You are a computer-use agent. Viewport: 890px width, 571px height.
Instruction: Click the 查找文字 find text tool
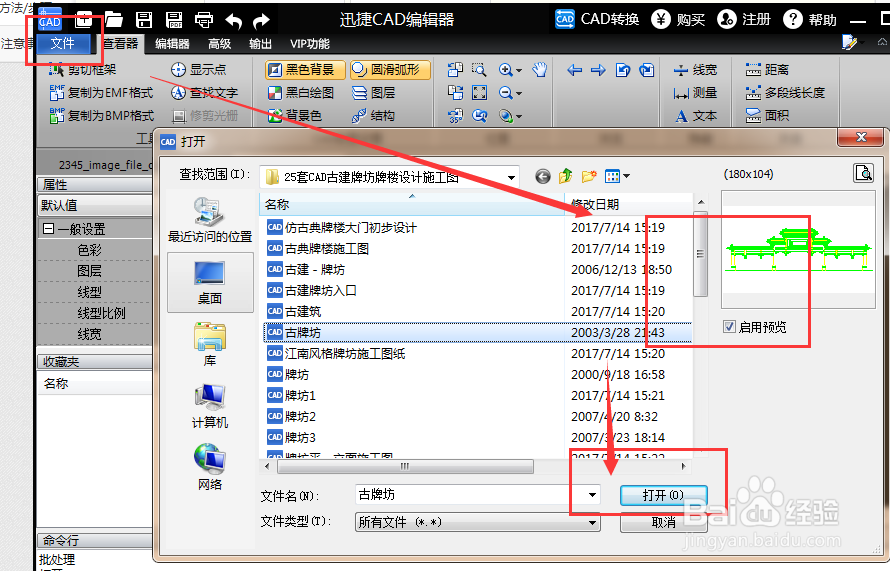coord(204,93)
